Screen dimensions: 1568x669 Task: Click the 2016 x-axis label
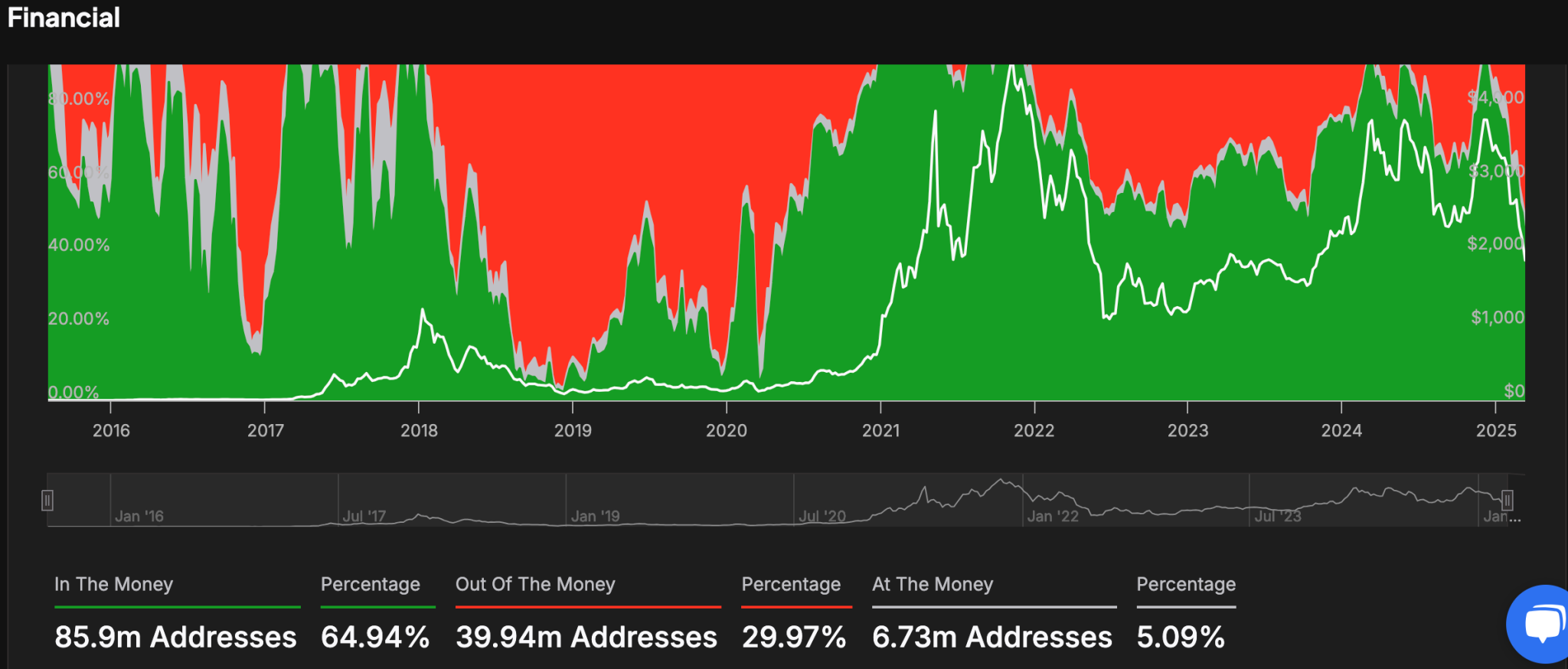click(111, 430)
